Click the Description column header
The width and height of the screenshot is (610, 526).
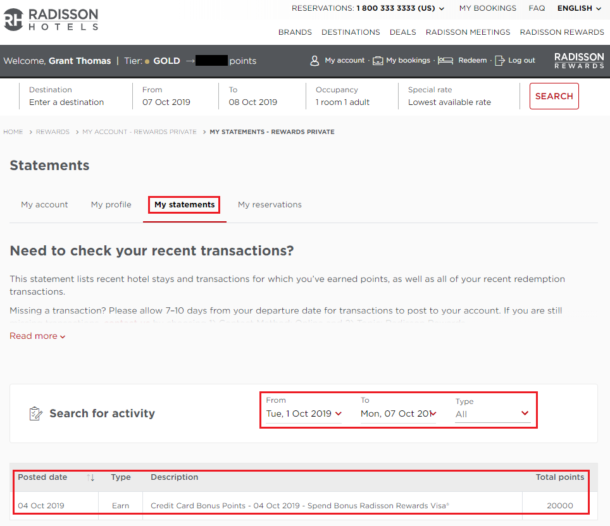(174, 477)
